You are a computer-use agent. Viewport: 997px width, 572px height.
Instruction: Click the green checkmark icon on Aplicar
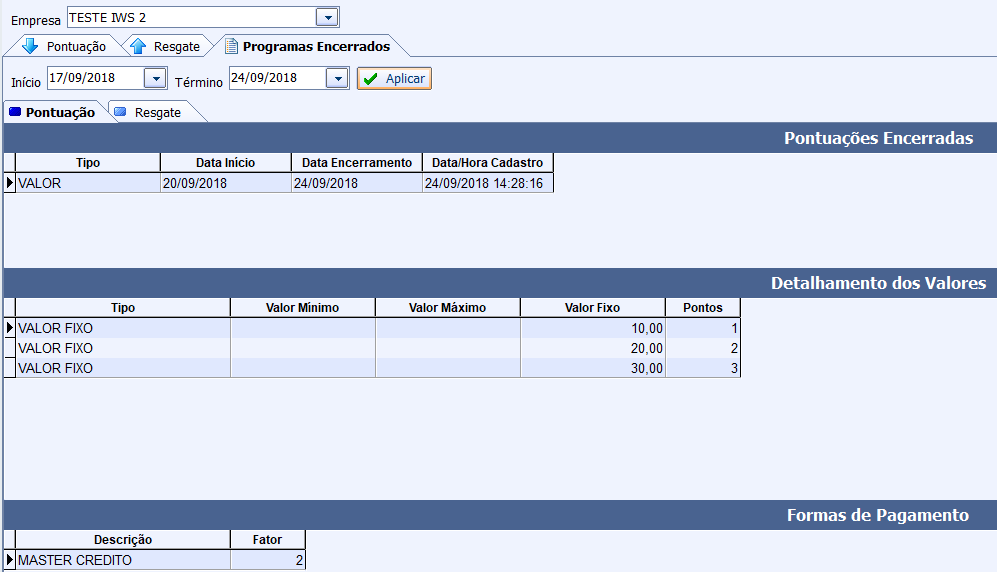click(x=371, y=79)
